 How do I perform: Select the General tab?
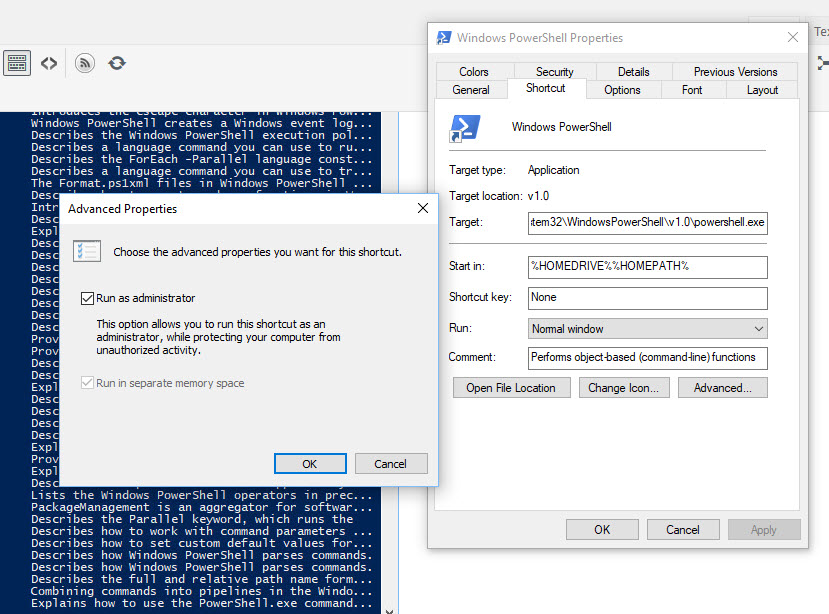tap(471, 90)
